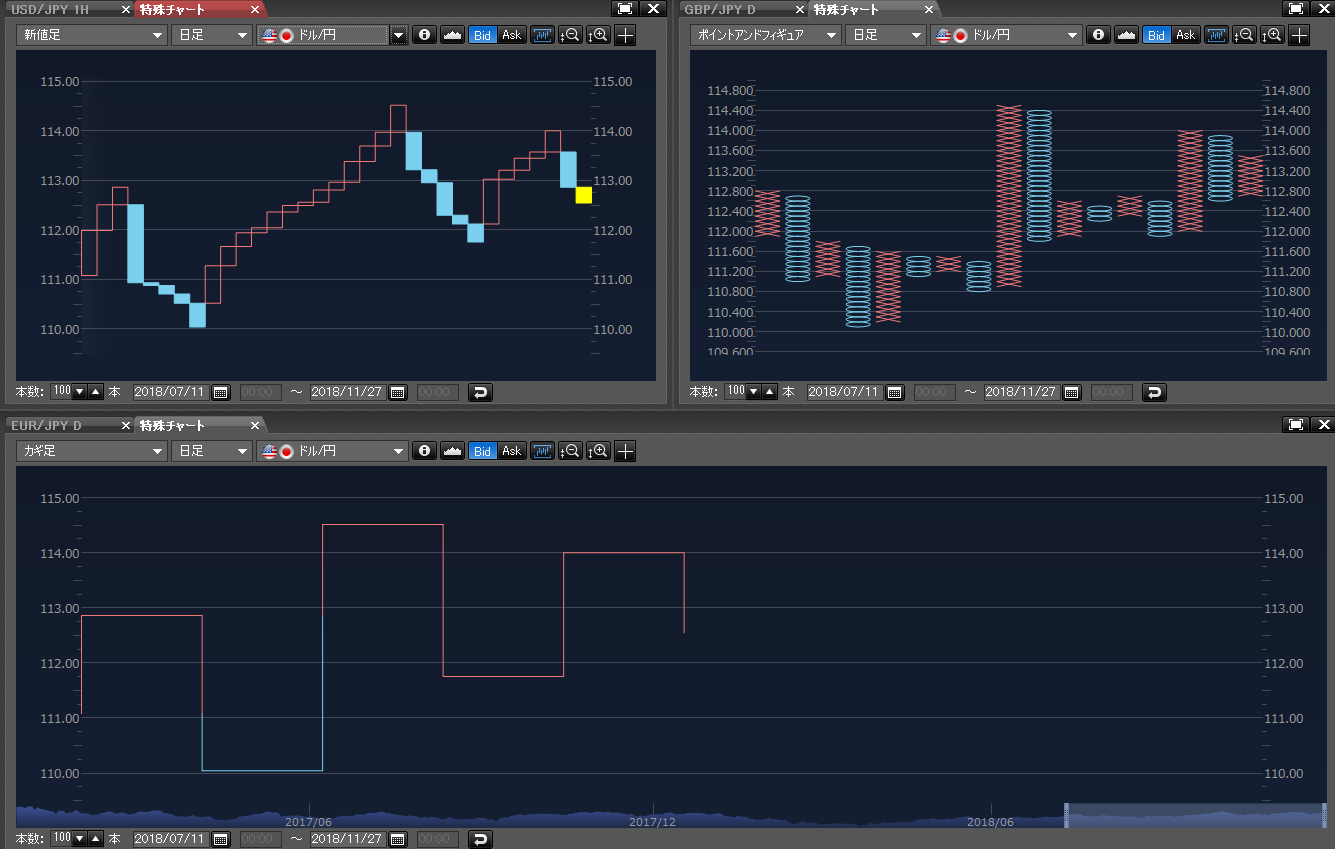
Task: Select Ask price in ポイントアンドフィギュア panel
Action: pos(1185,35)
